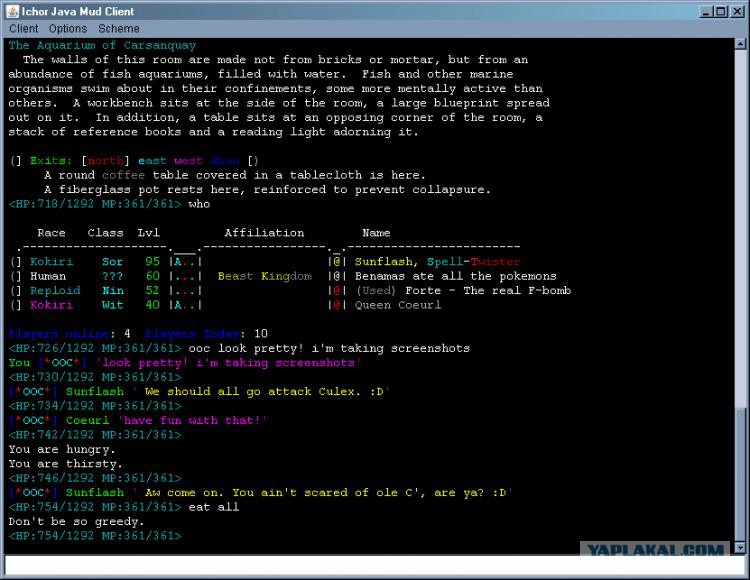Click the Java icon in the title bar
The height and width of the screenshot is (580, 750).
pos(12,11)
